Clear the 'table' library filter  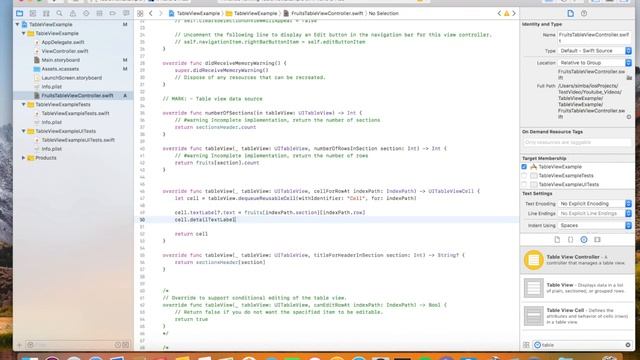pyautogui.click(x=628, y=345)
